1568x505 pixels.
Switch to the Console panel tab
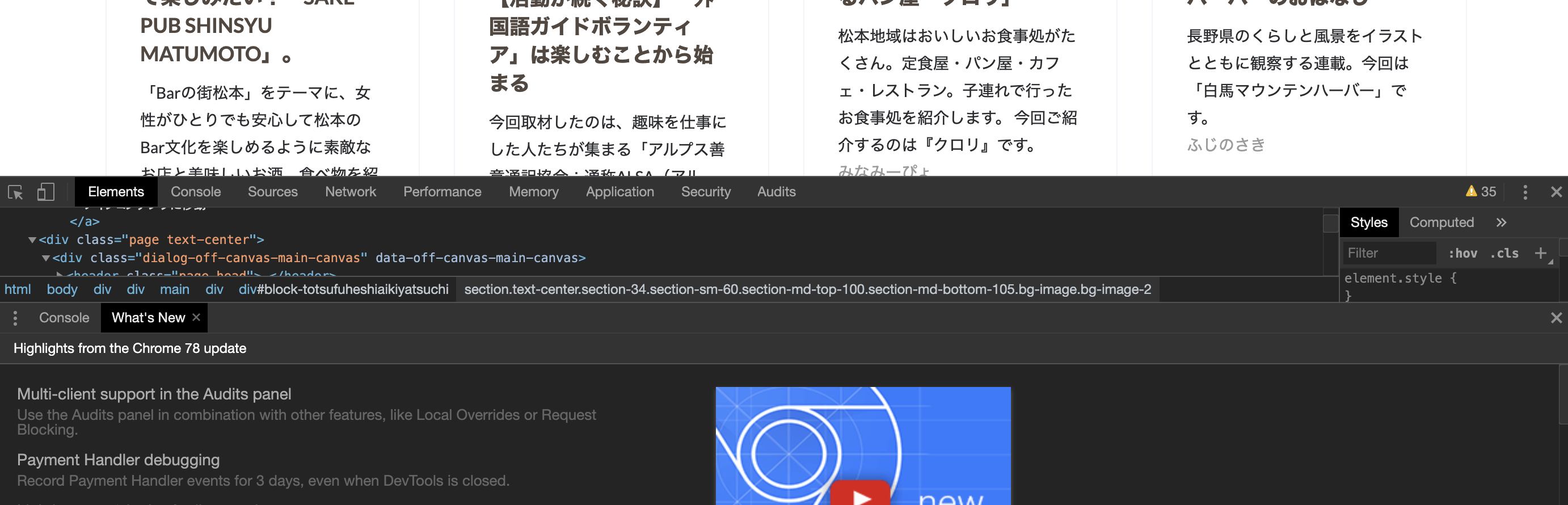(195, 192)
